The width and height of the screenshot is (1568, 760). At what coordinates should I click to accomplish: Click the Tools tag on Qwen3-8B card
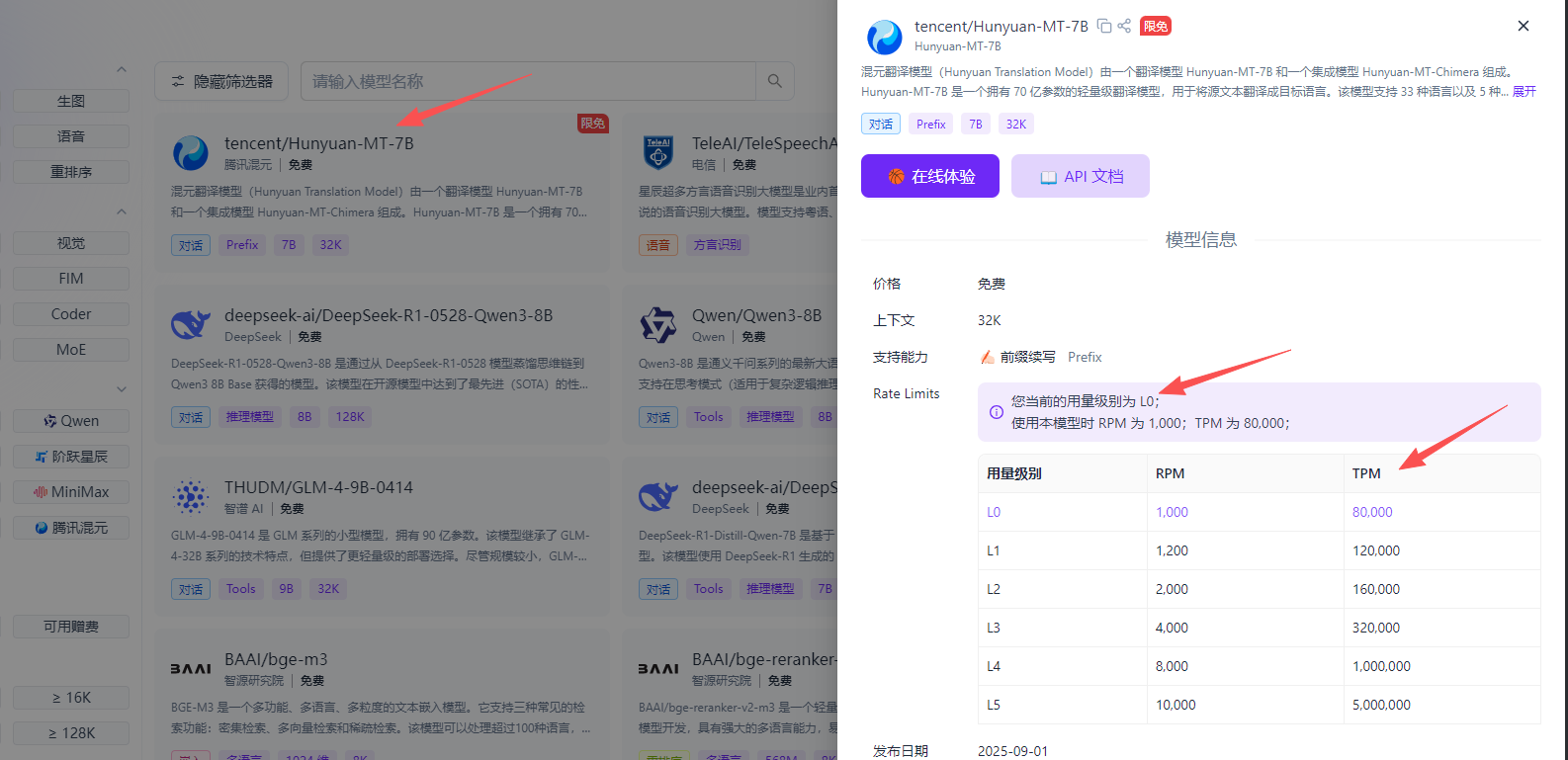point(709,417)
